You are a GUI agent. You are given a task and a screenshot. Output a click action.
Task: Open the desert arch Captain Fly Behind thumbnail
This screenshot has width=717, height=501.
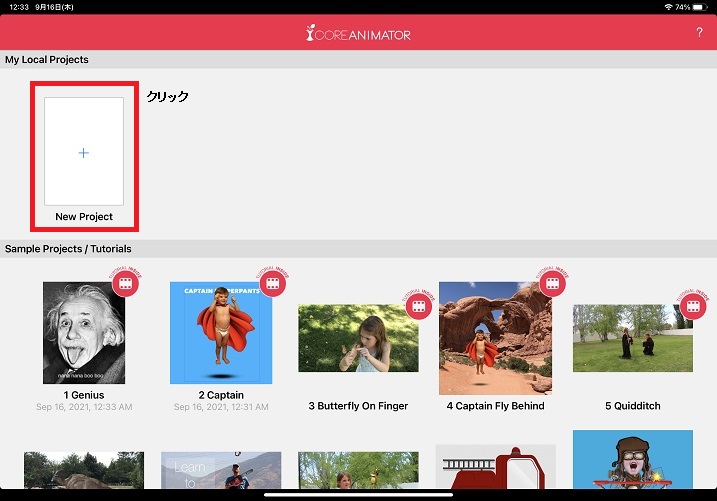(495, 336)
